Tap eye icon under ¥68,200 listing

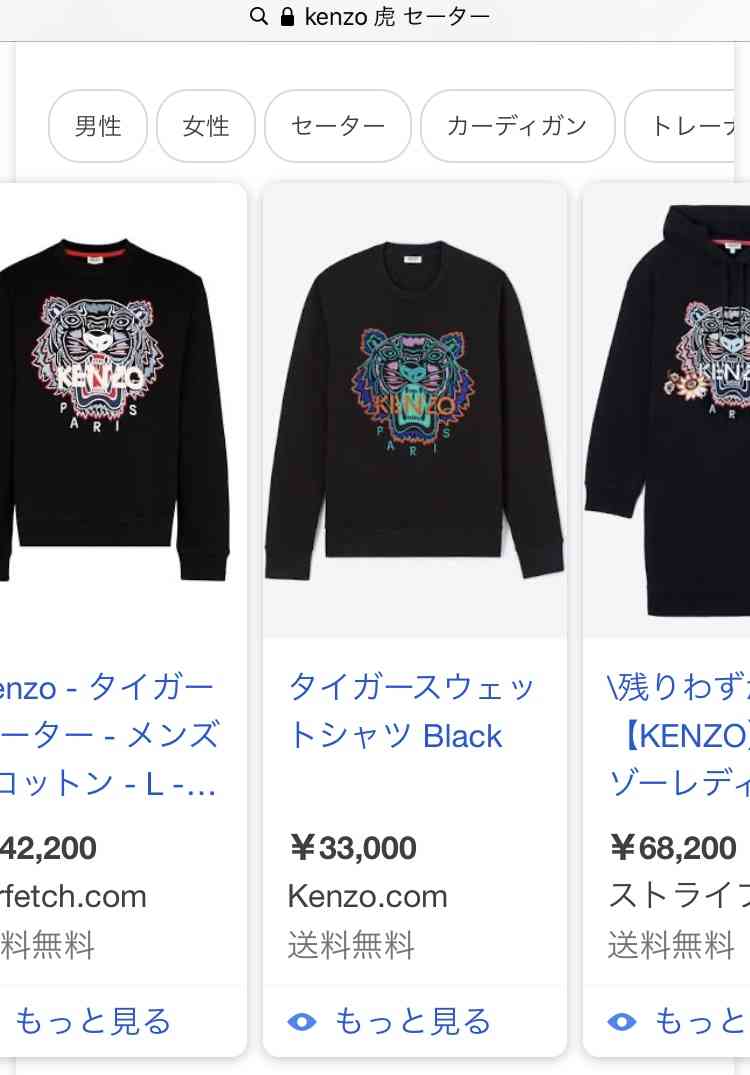(x=622, y=1022)
